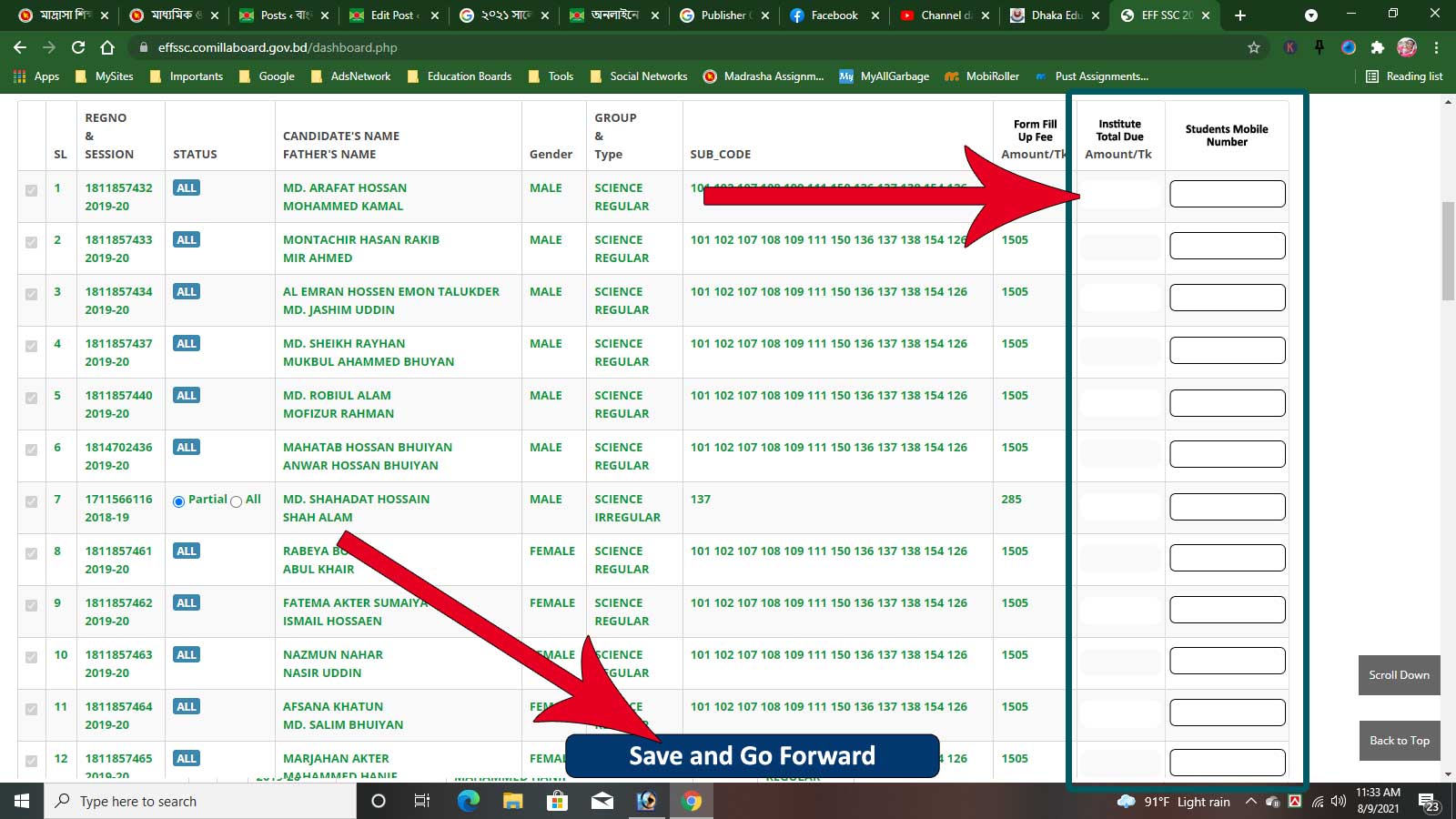Image resolution: width=1456 pixels, height=819 pixels.
Task: Select the Partial radio for Shahadat Hossain
Action: tap(178, 501)
